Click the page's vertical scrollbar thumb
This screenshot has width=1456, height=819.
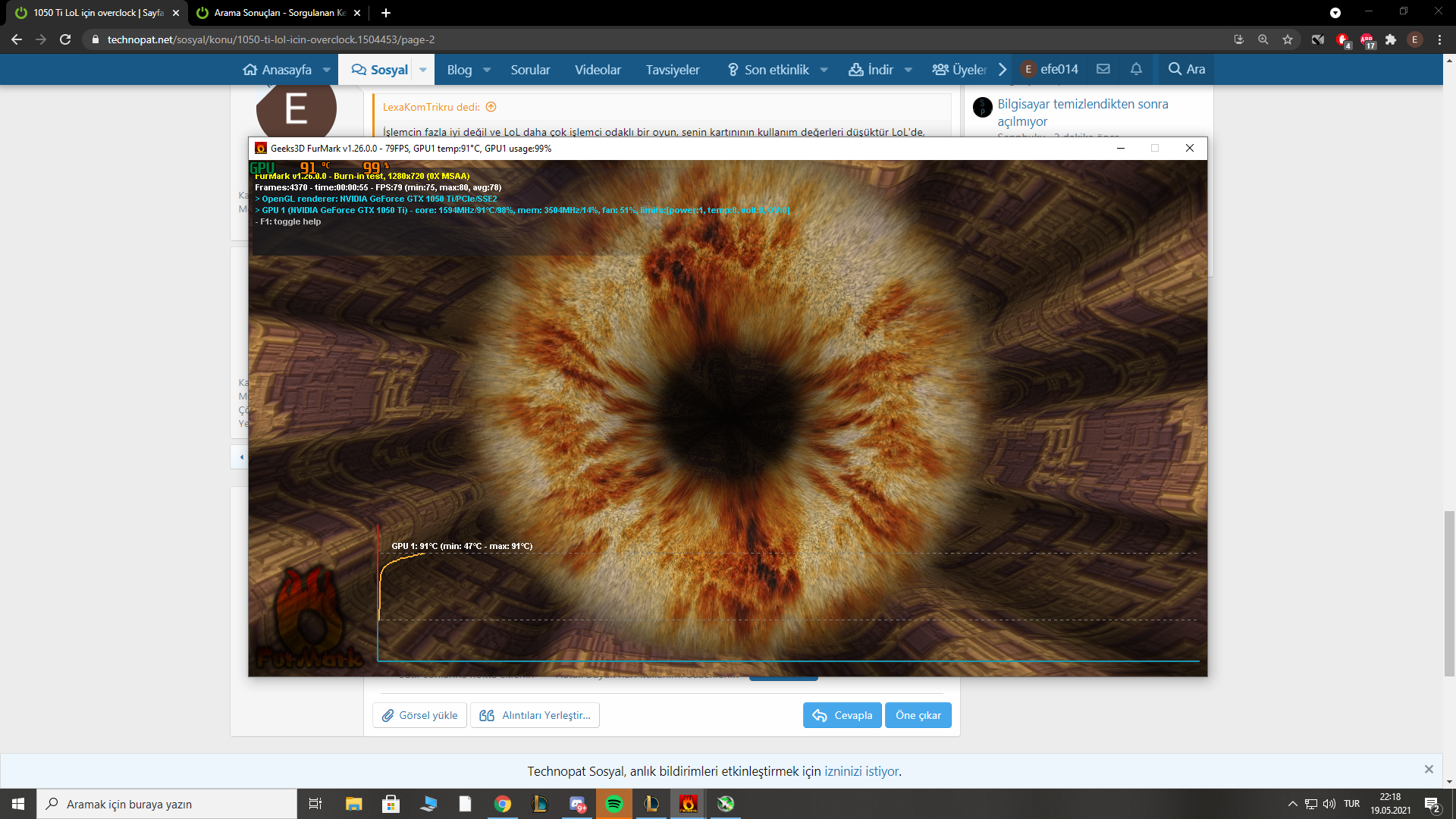click(x=1449, y=593)
